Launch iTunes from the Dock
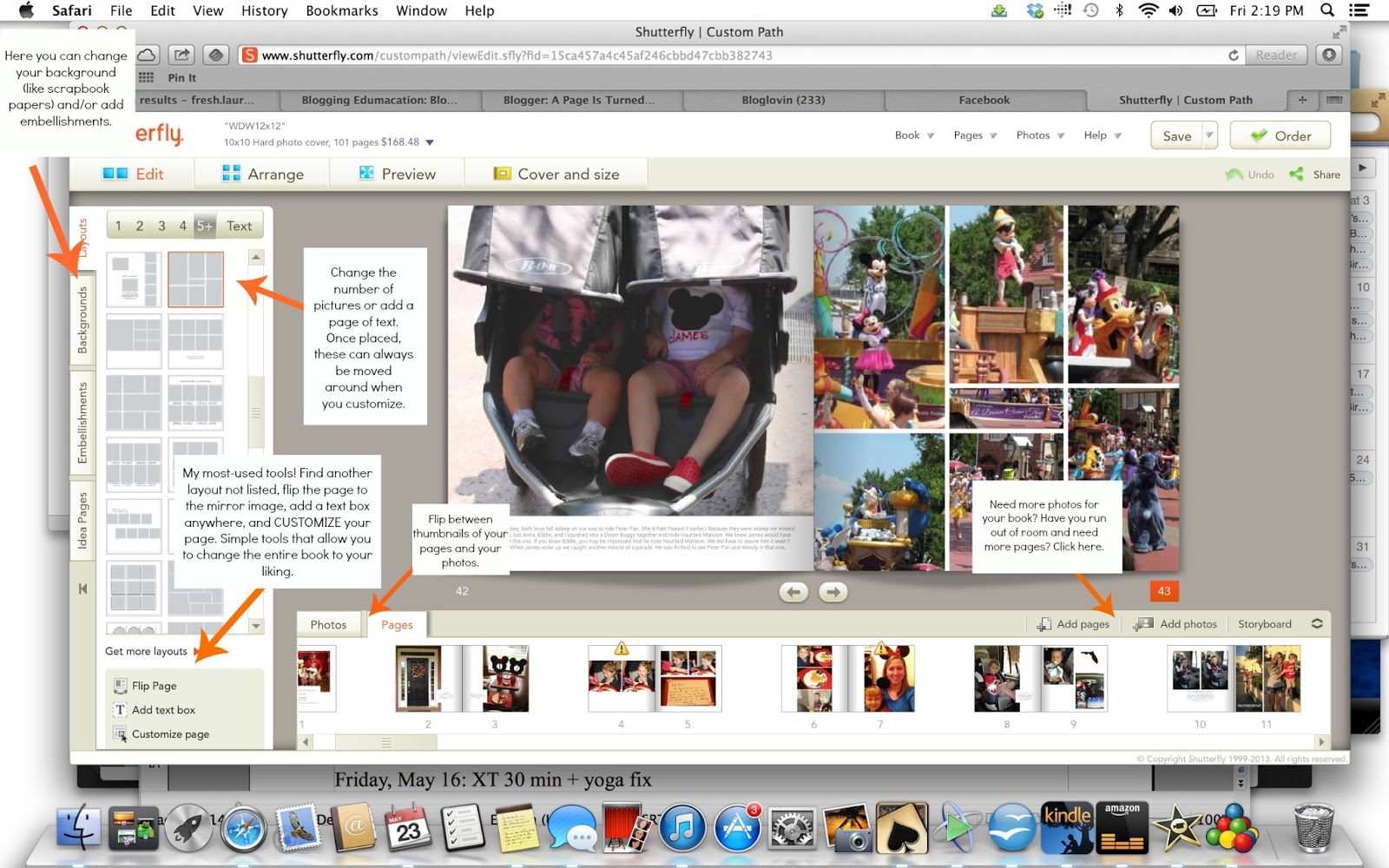The width and height of the screenshot is (1389, 868). (682, 826)
